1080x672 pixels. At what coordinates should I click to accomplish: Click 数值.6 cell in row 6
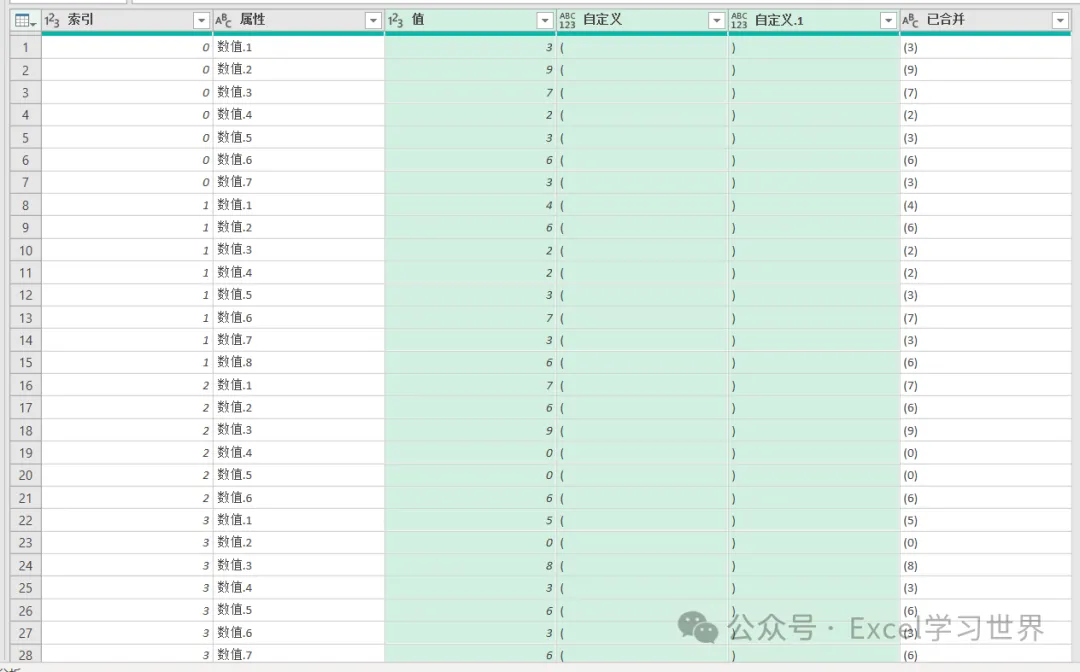pos(298,160)
